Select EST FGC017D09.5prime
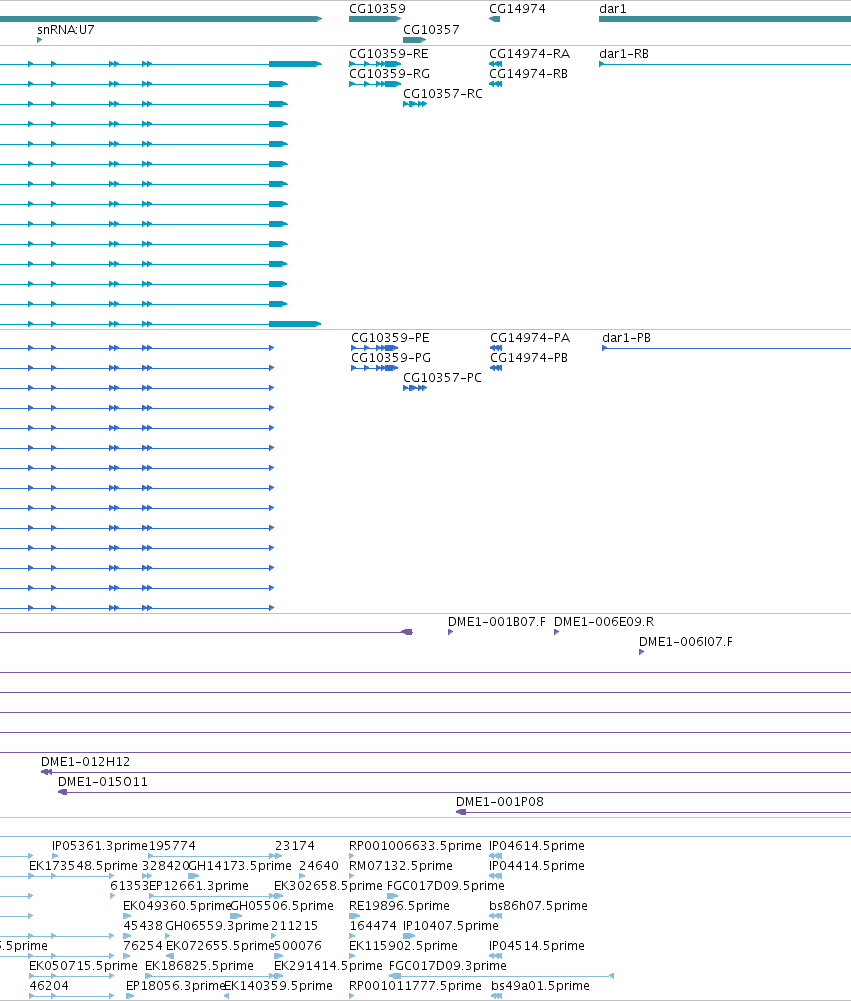The image size is (851, 1001). point(446,886)
